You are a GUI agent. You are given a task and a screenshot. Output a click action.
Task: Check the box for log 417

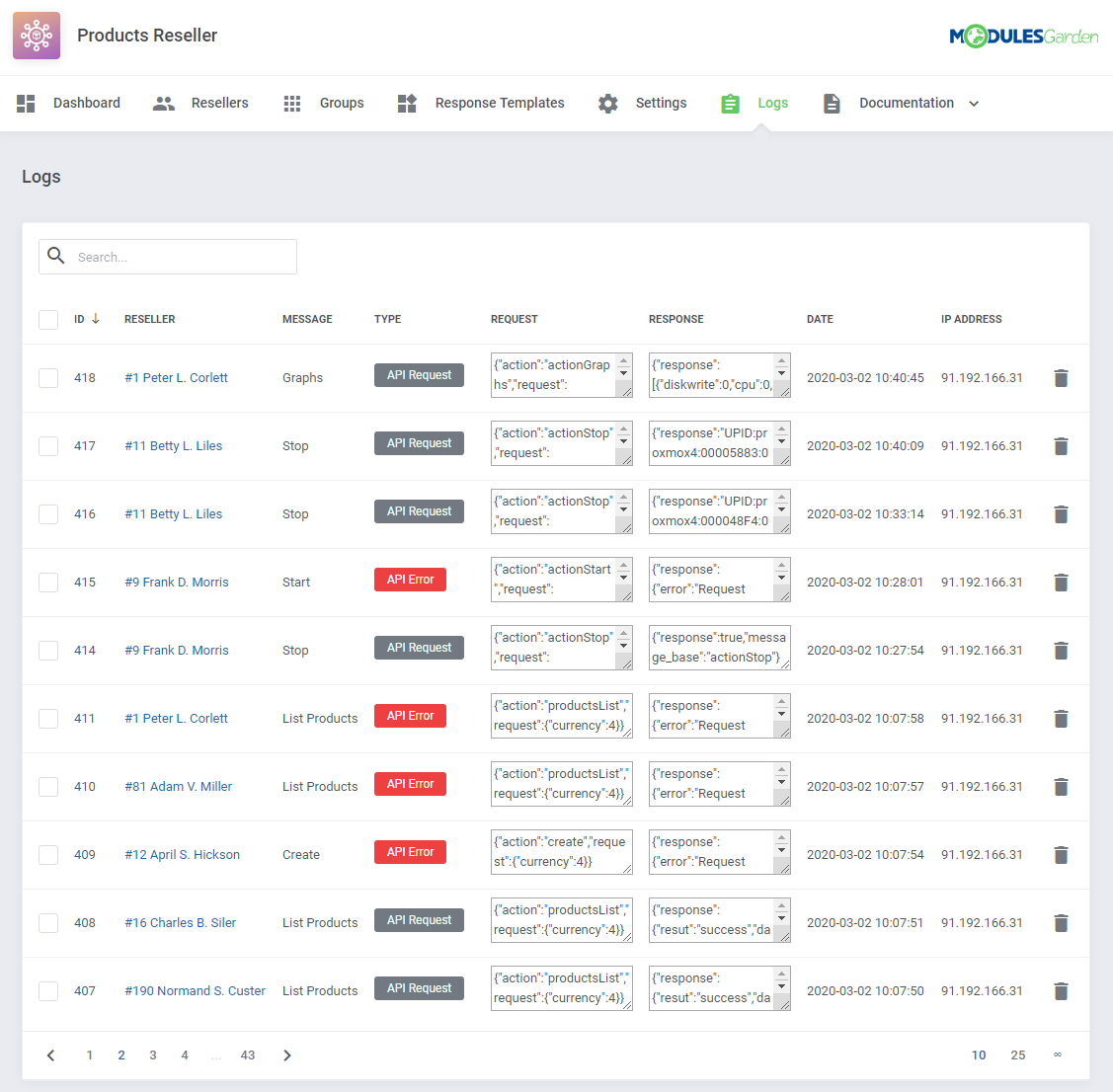tap(48, 446)
